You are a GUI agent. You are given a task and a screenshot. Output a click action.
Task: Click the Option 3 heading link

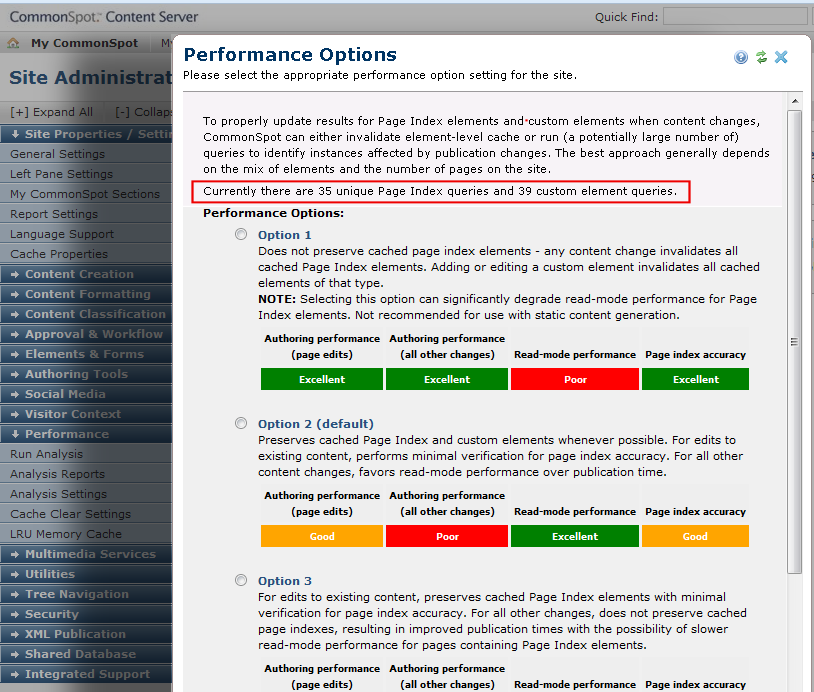284,581
